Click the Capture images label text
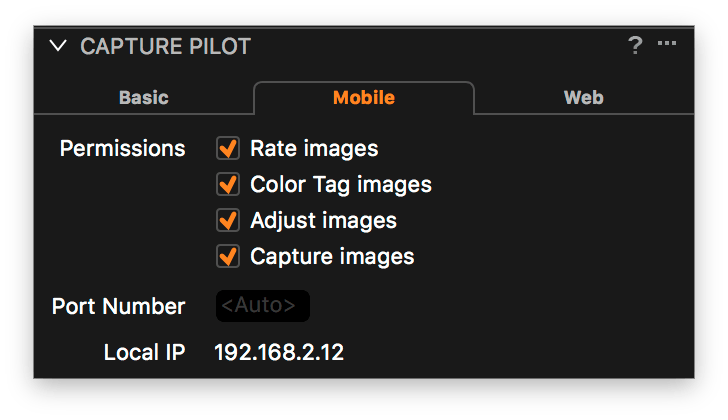The width and height of the screenshot is (728, 420). click(332, 257)
